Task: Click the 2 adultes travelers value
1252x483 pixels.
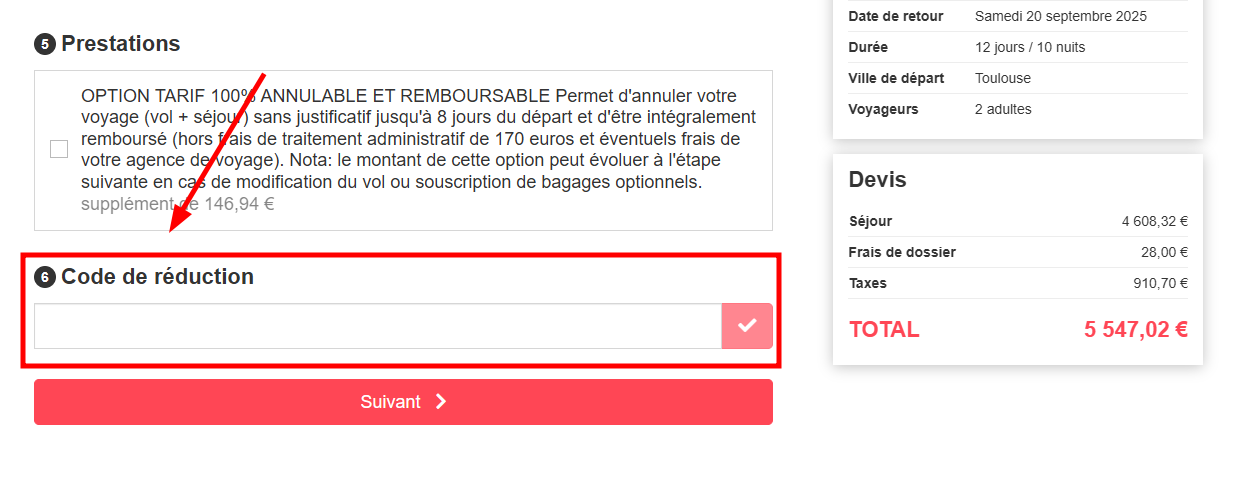Action: pyautogui.click(x=1002, y=109)
